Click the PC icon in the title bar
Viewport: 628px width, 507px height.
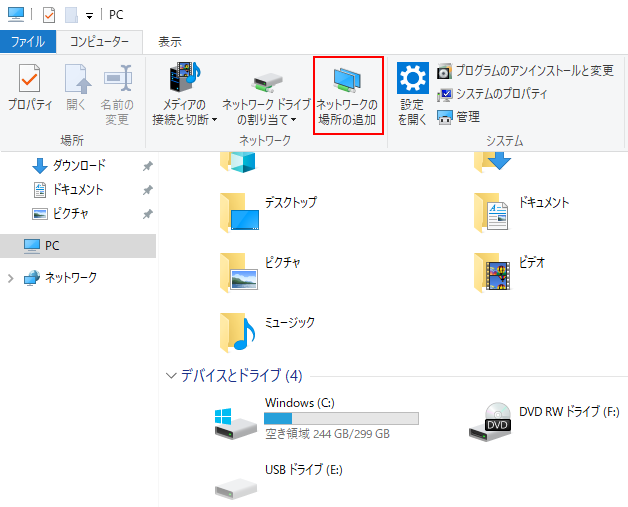[16, 14]
